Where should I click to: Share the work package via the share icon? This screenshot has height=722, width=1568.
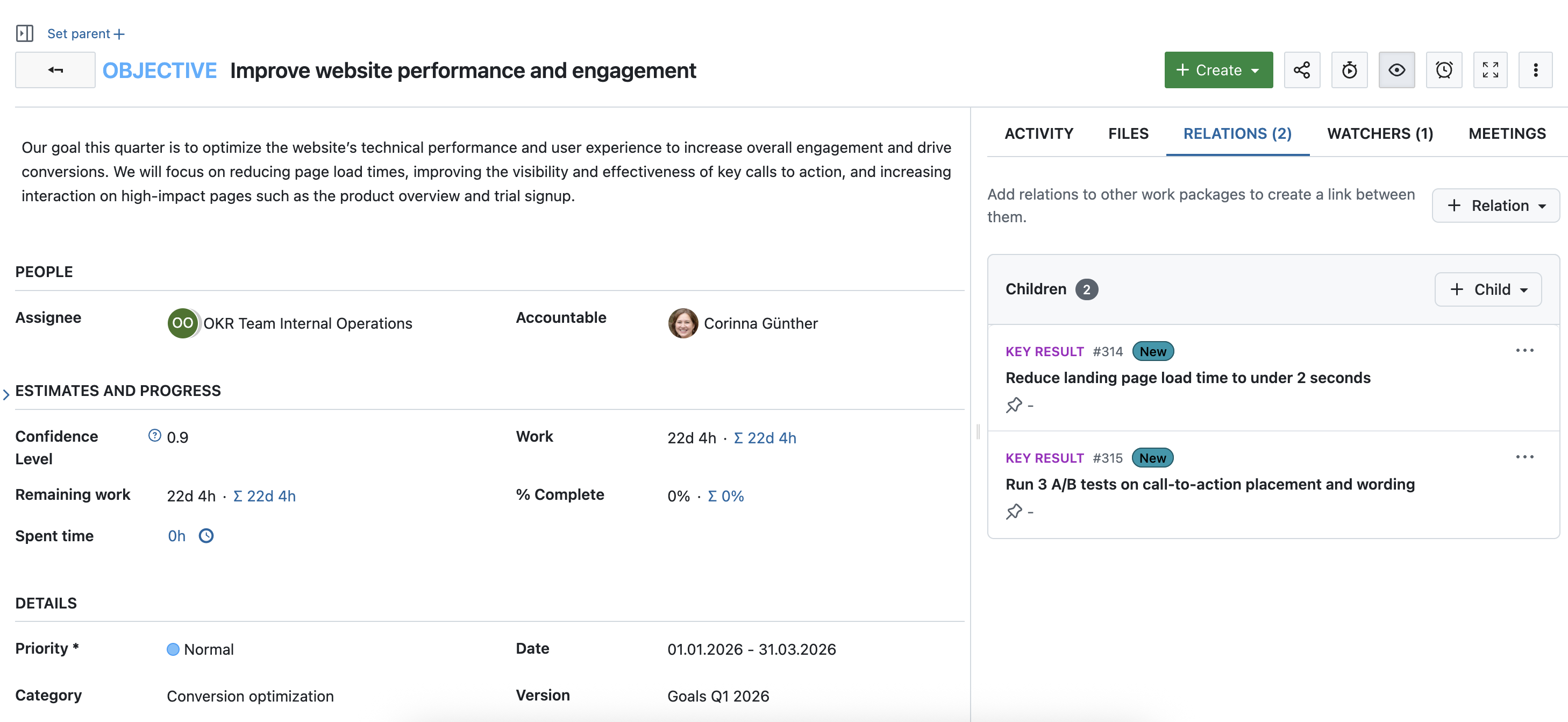pyautogui.click(x=1302, y=69)
